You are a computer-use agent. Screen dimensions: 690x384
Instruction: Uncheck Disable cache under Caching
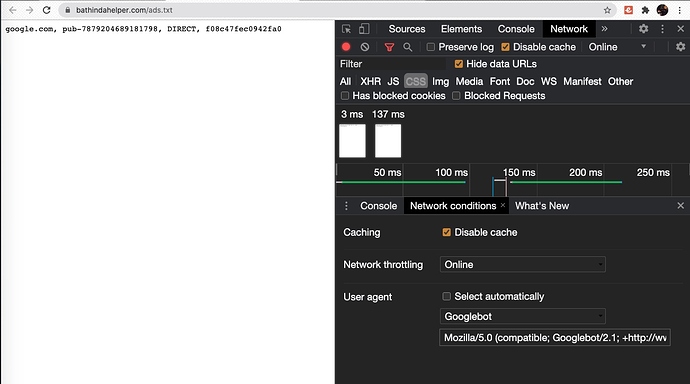[446, 232]
